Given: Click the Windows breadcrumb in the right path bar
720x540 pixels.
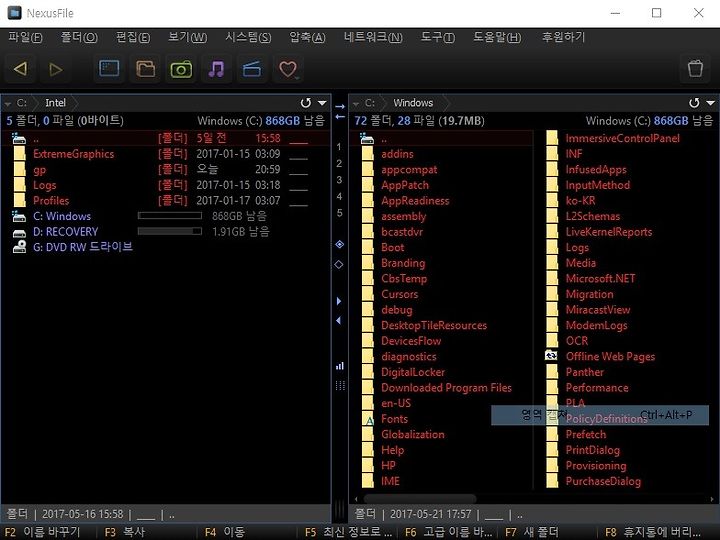Looking at the screenshot, I should tap(413, 103).
